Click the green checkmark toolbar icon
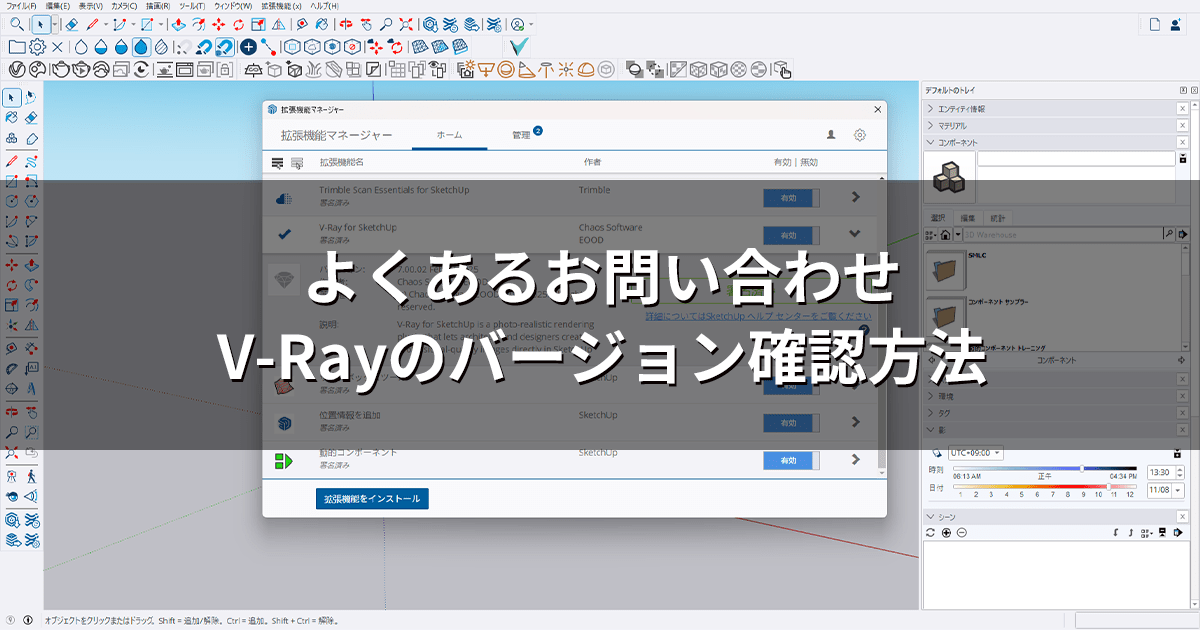Screen dimensions: 1200x630 519,46
